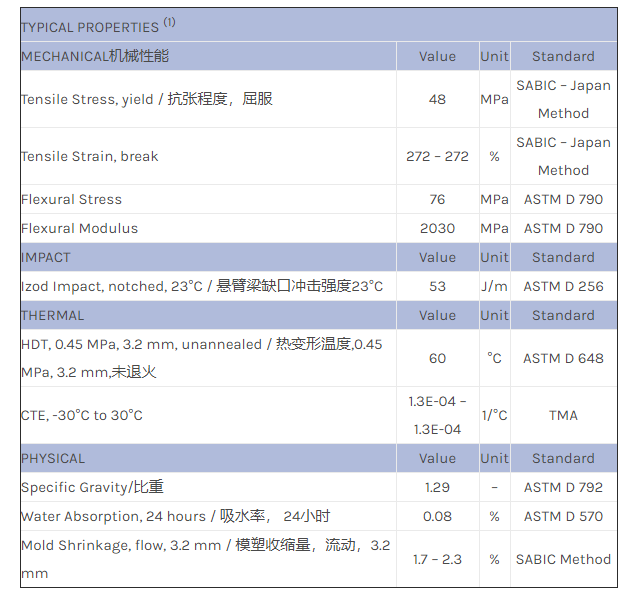
Task: Click the HDT value 60
Action: [x=437, y=358]
